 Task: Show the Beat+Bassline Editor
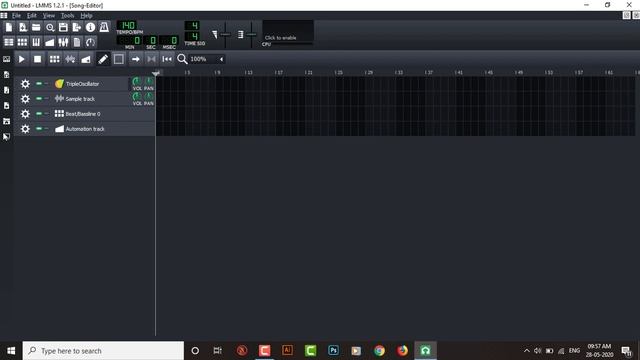tap(23, 42)
